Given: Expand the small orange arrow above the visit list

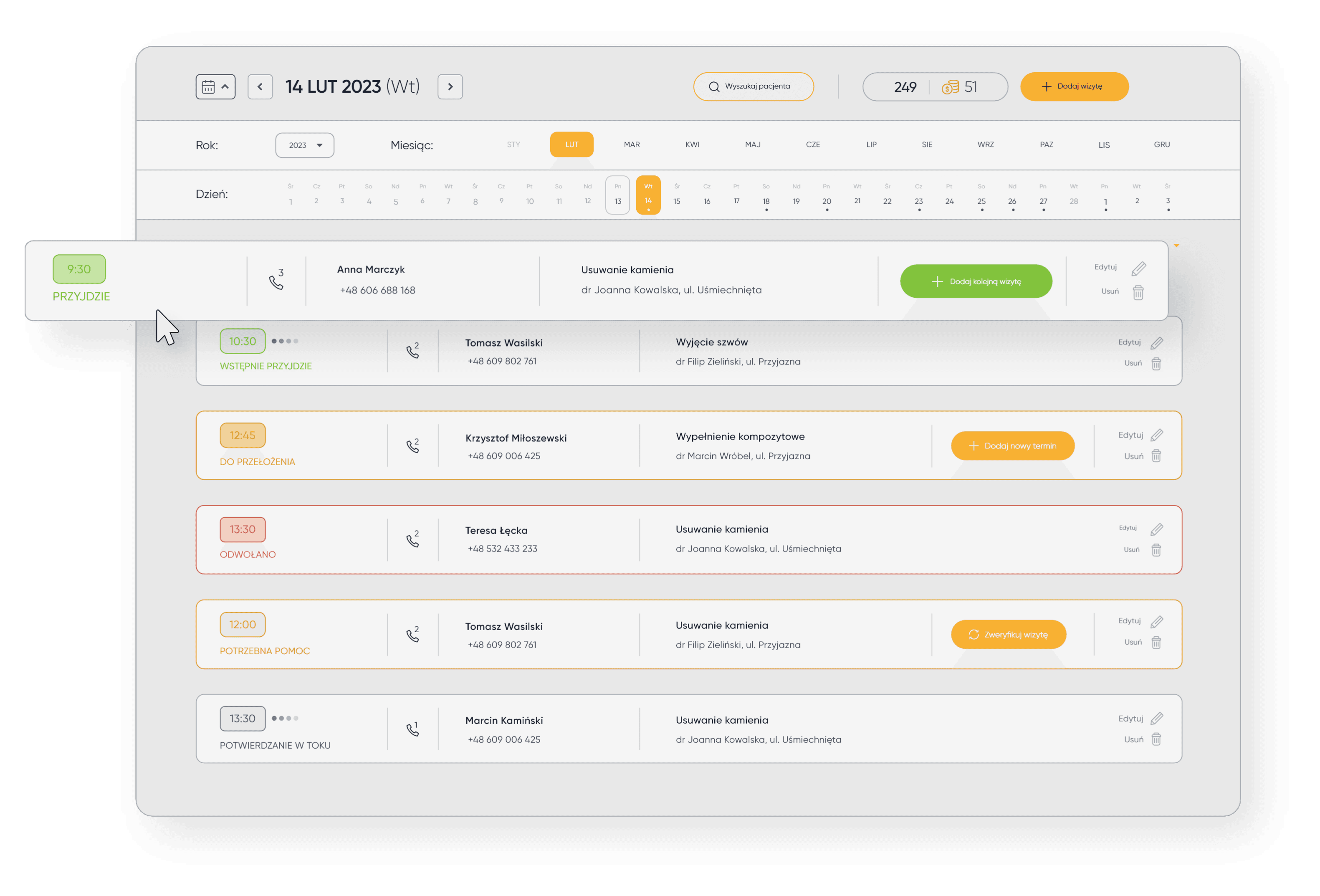Looking at the screenshot, I should (x=1176, y=246).
